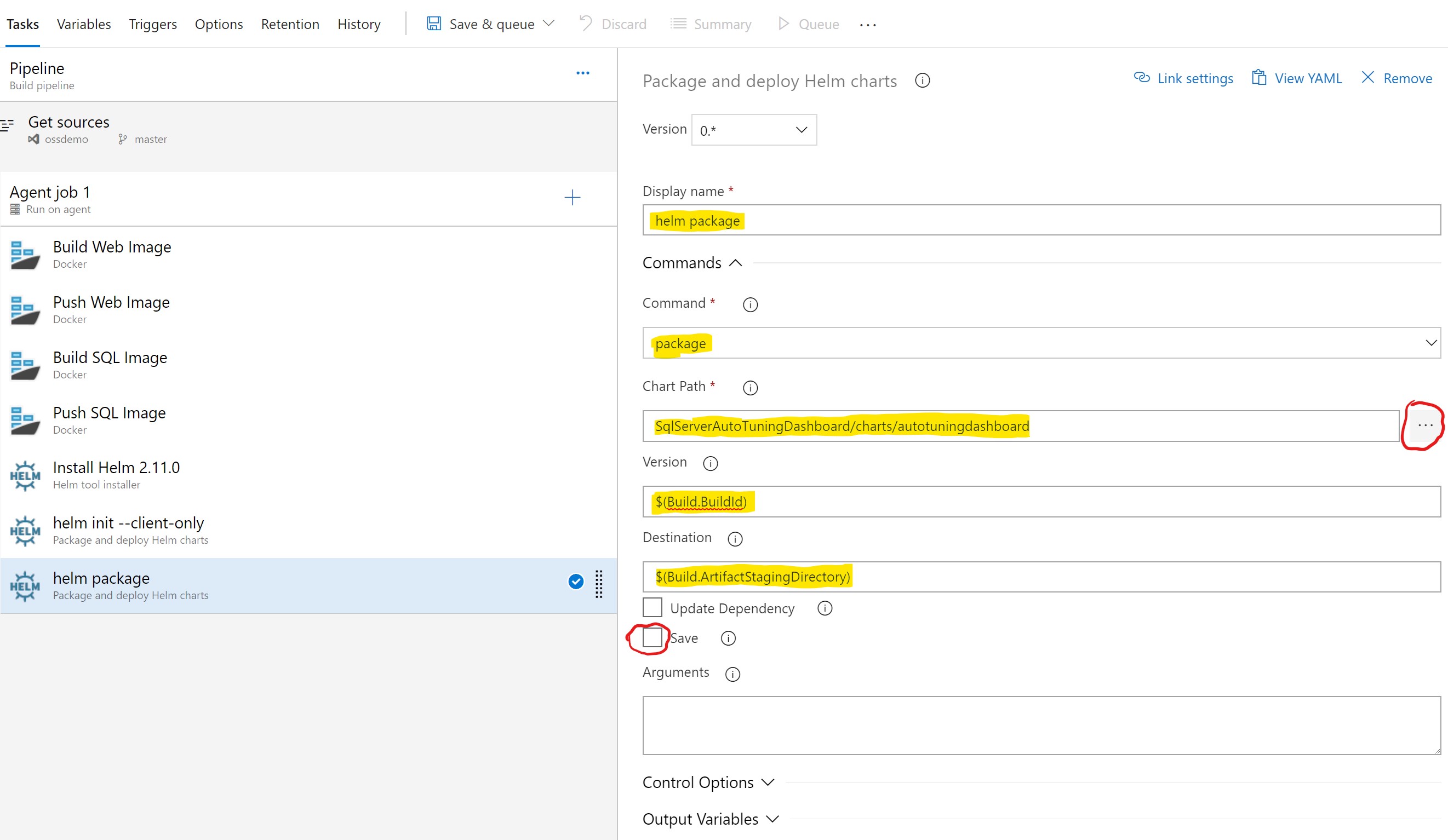1448x840 pixels.
Task: Open the Command package dropdown
Action: coord(1040,343)
